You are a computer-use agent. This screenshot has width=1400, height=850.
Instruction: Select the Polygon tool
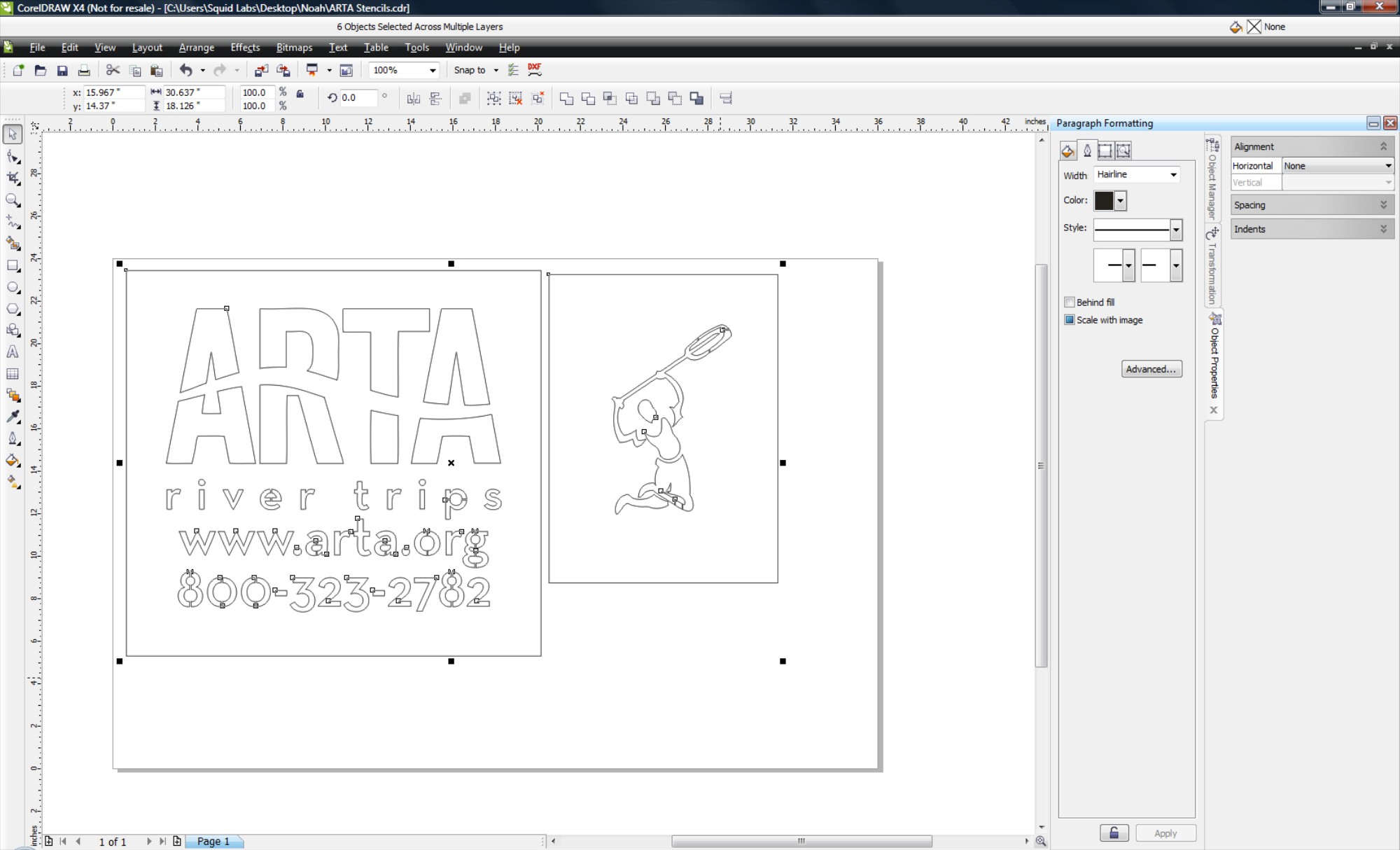click(13, 309)
